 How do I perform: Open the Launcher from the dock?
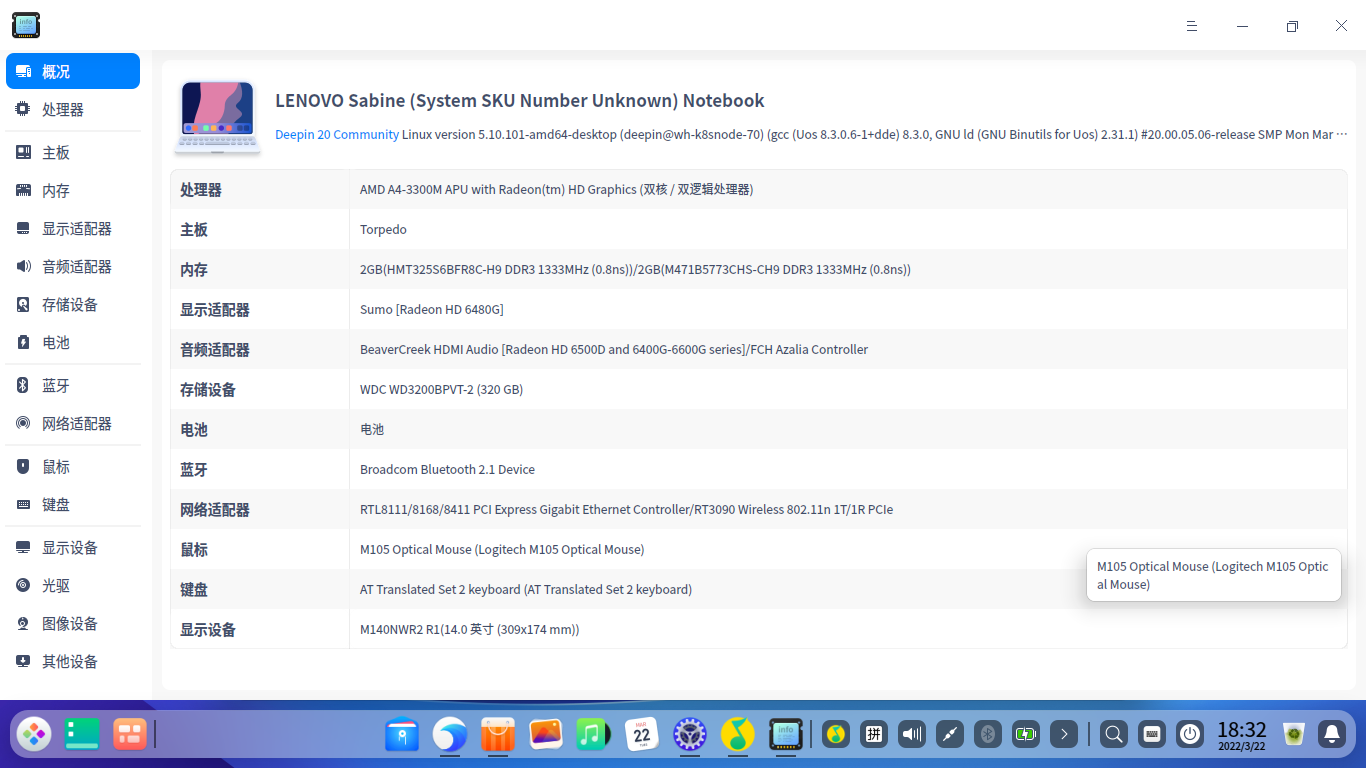34,735
